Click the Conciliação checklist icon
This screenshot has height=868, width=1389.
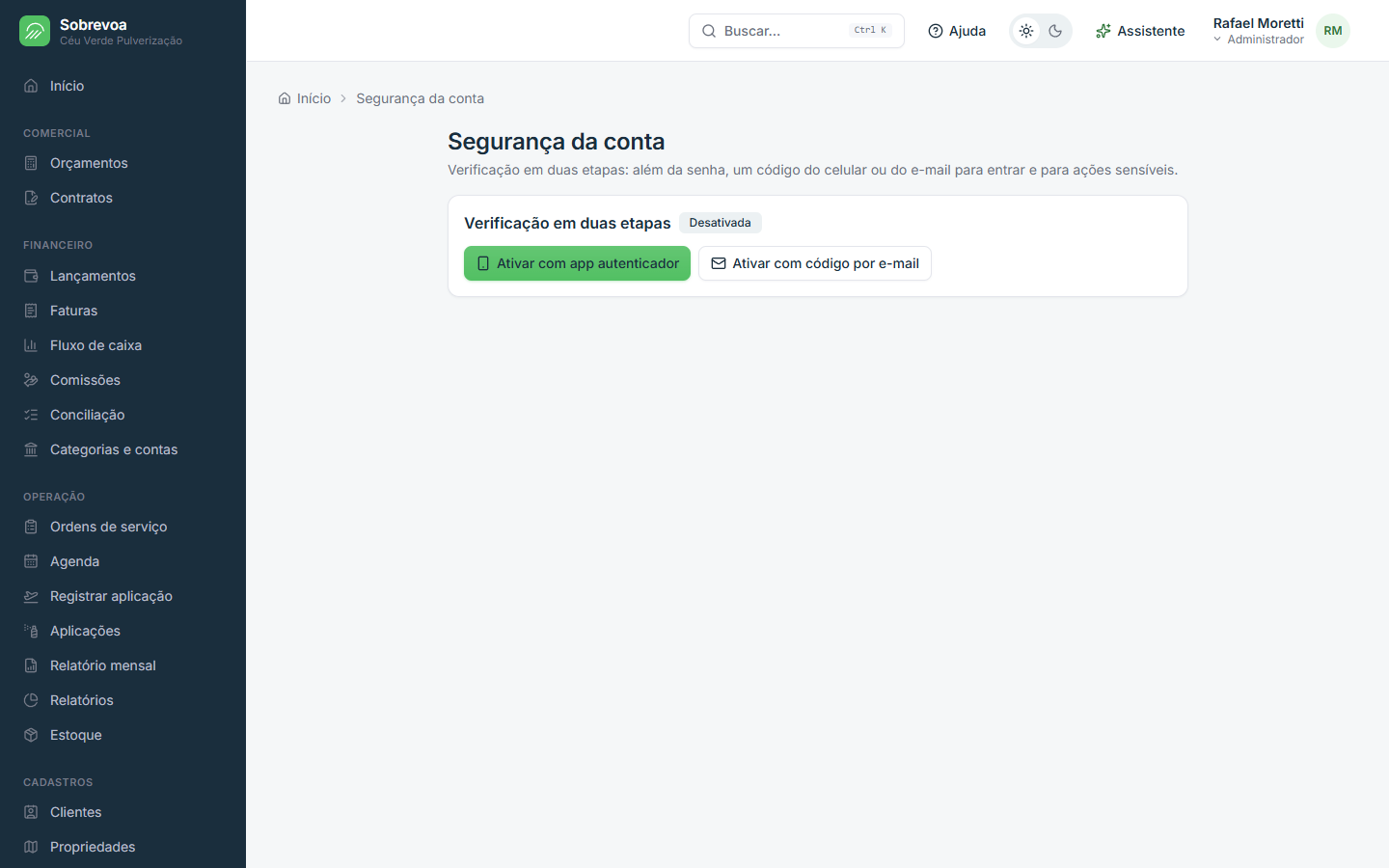pyautogui.click(x=31, y=415)
